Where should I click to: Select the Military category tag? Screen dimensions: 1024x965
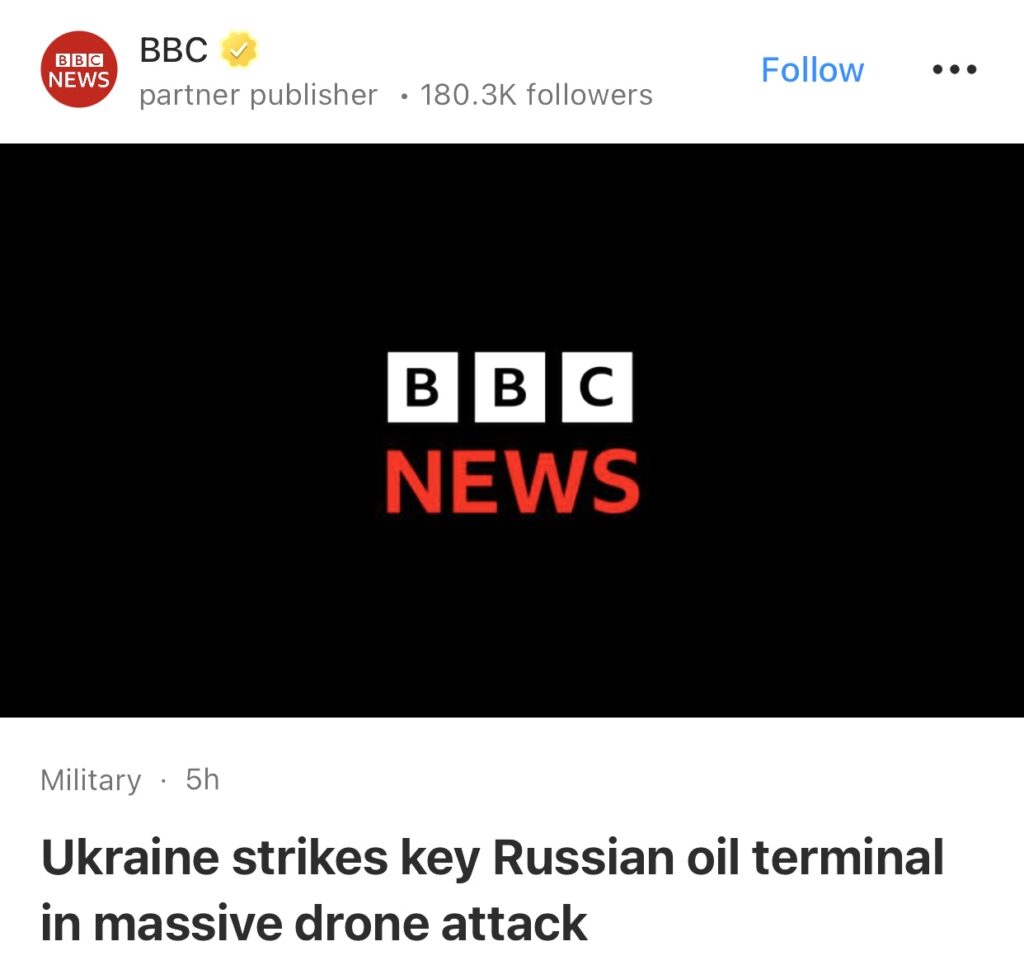point(91,780)
